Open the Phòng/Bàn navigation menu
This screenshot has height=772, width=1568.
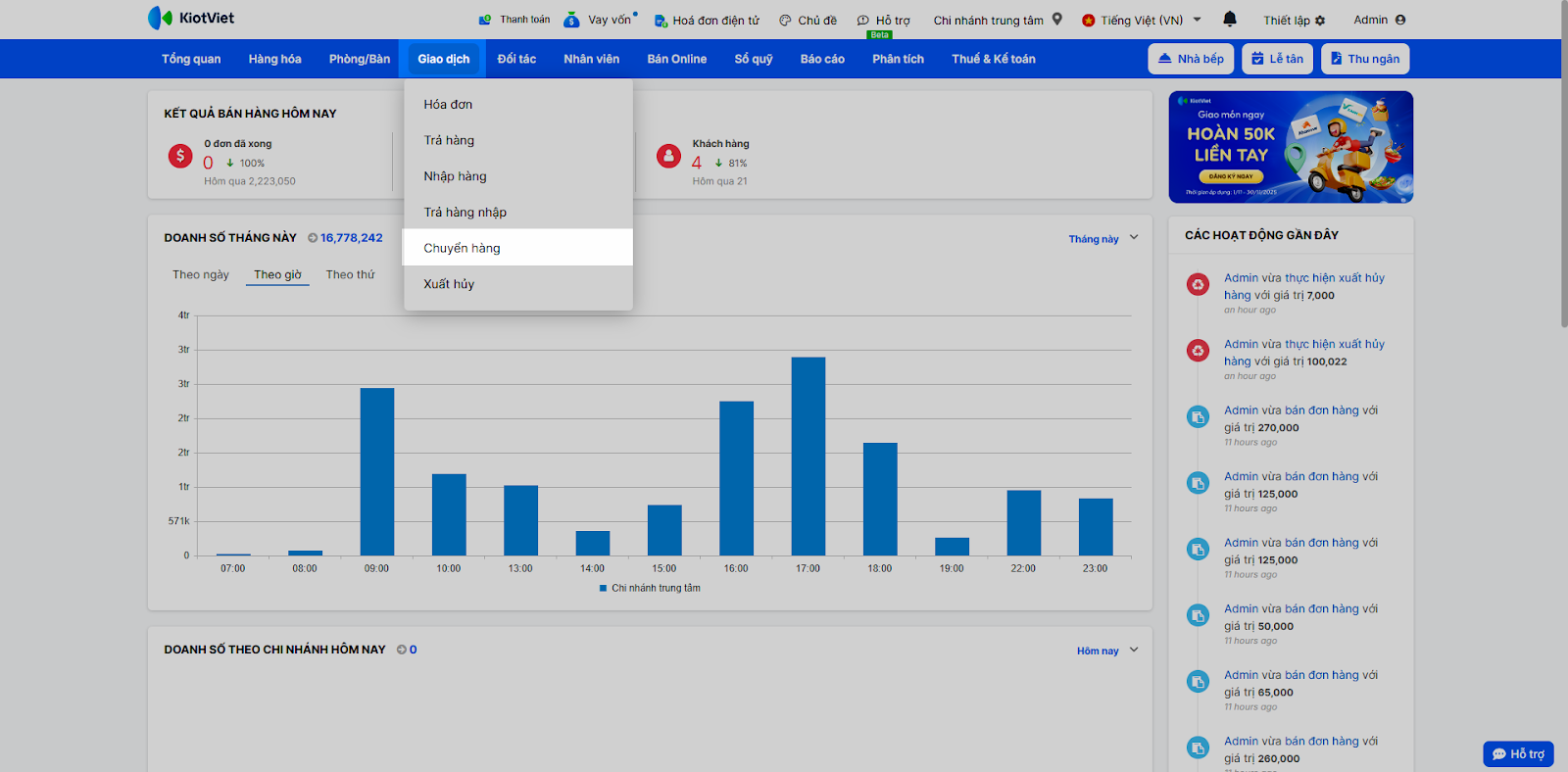[360, 59]
